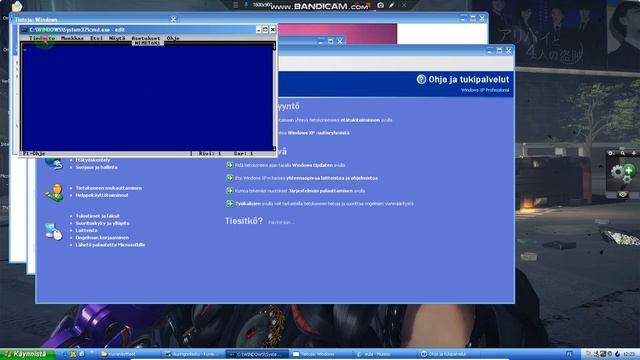Click the Bandicam pencil draw icon

pos(392,5)
